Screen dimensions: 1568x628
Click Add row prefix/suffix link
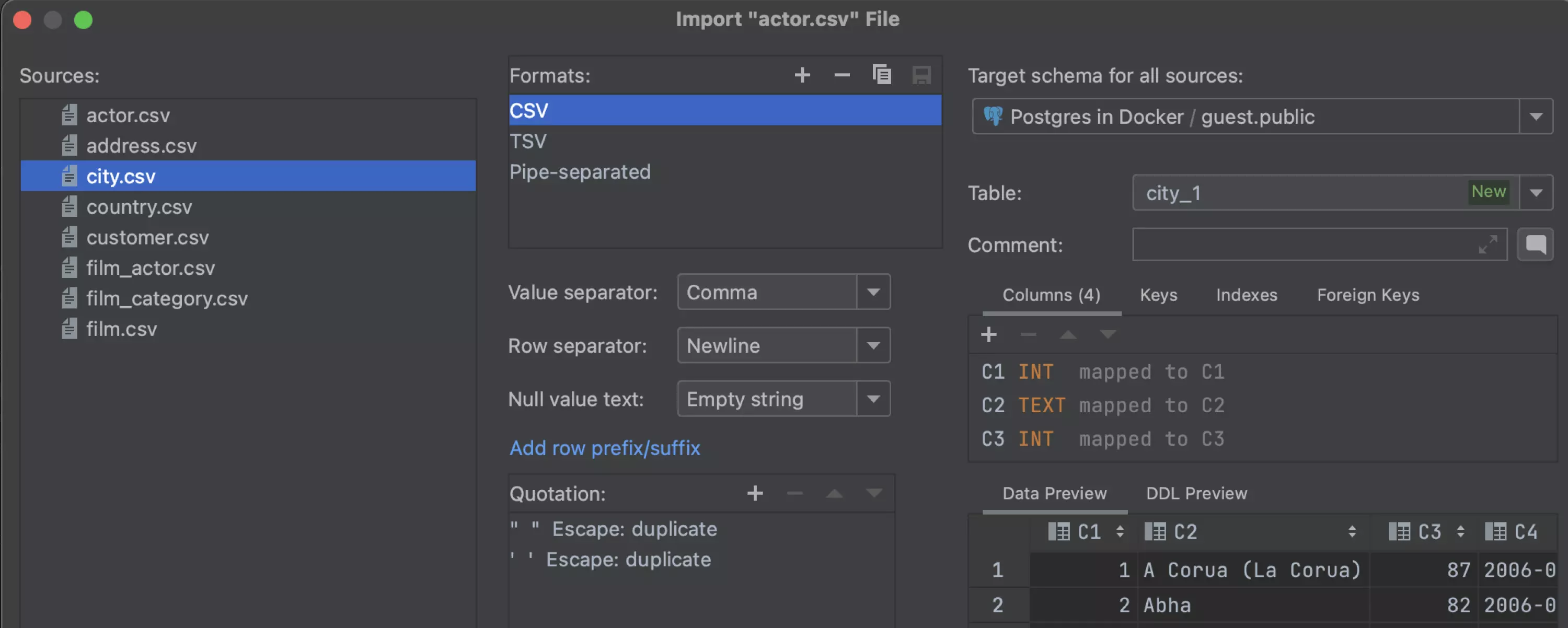tap(604, 447)
